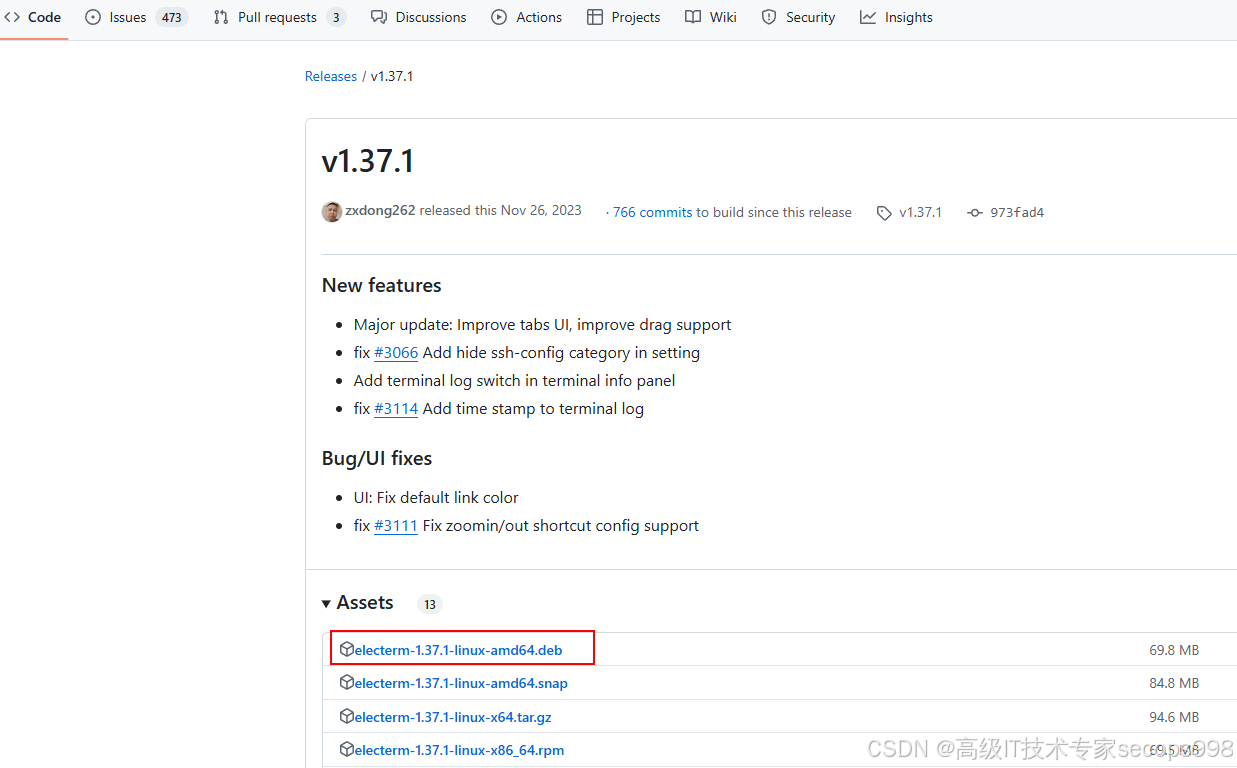
Task: Click 'Major update: Improve tabs UI' item
Action: [x=542, y=325]
